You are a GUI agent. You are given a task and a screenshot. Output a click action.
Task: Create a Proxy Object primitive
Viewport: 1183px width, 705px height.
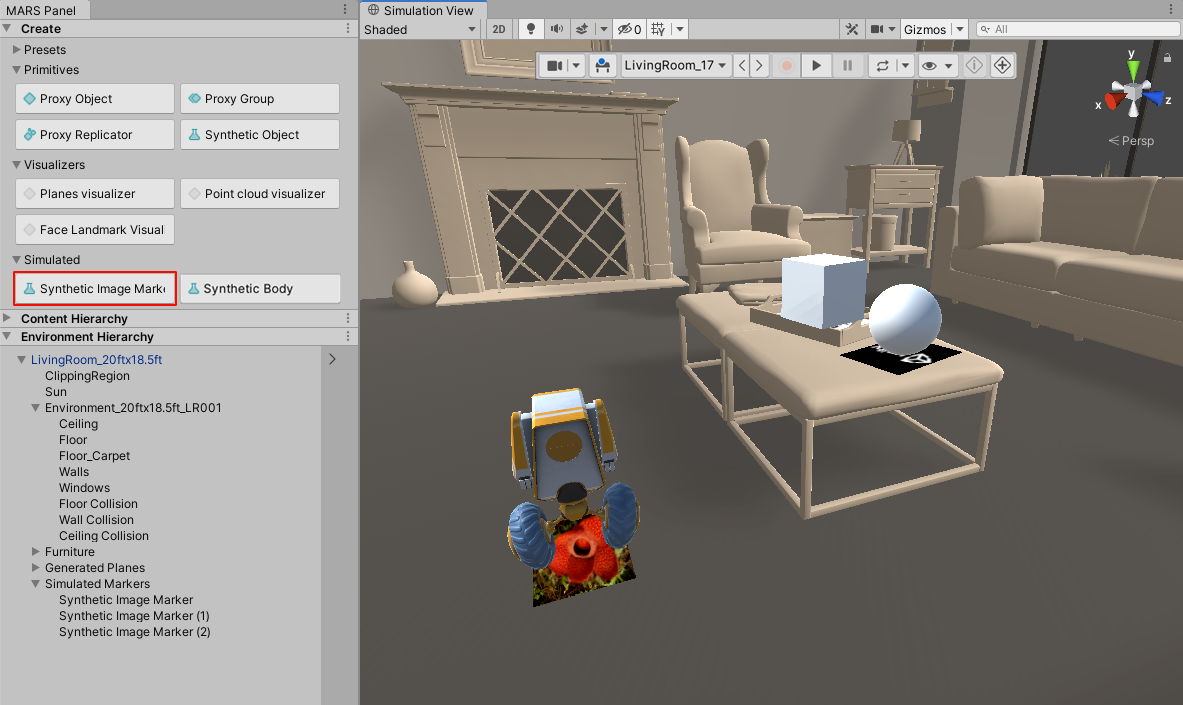(95, 99)
